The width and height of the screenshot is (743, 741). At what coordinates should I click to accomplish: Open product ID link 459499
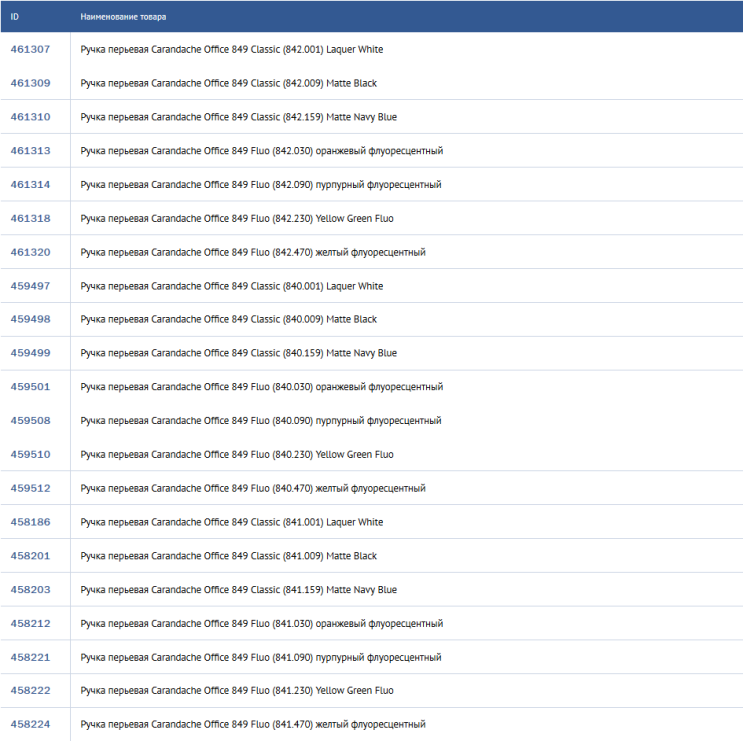click(x=30, y=353)
